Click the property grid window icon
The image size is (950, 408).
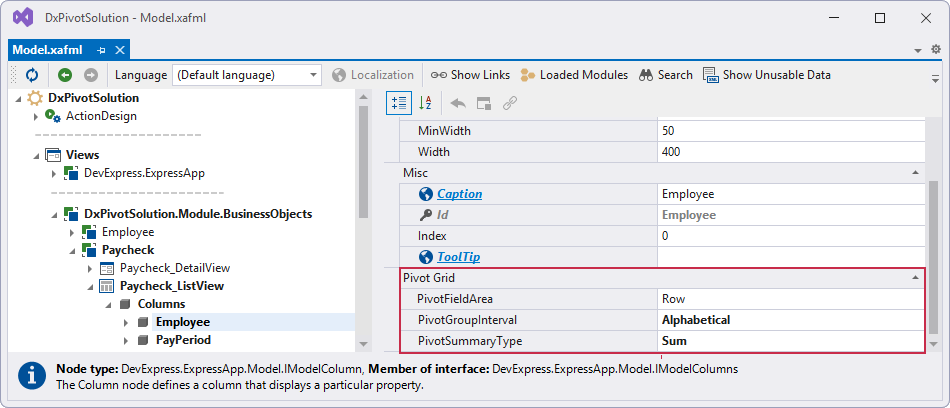483,104
